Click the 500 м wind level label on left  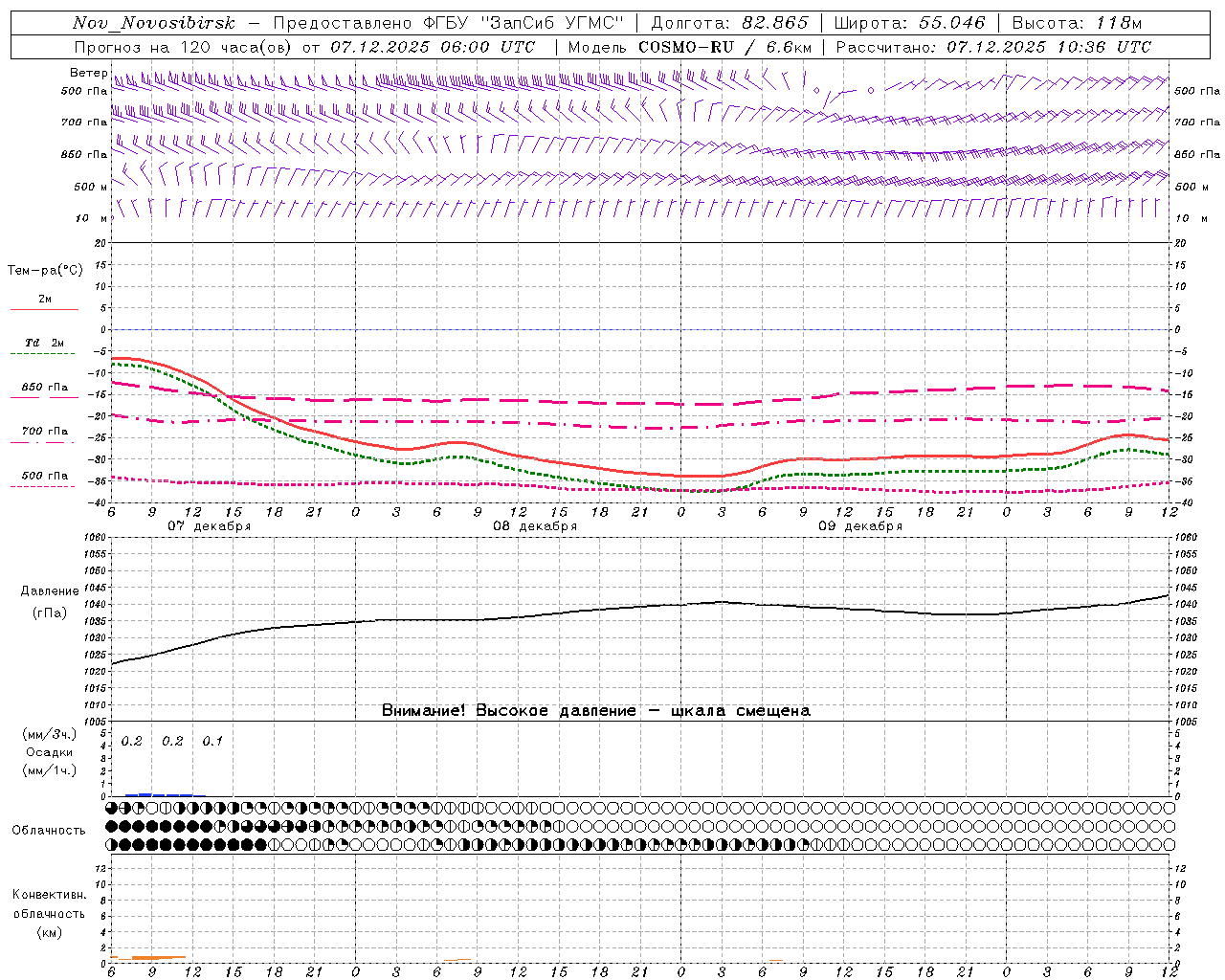[x=91, y=187]
